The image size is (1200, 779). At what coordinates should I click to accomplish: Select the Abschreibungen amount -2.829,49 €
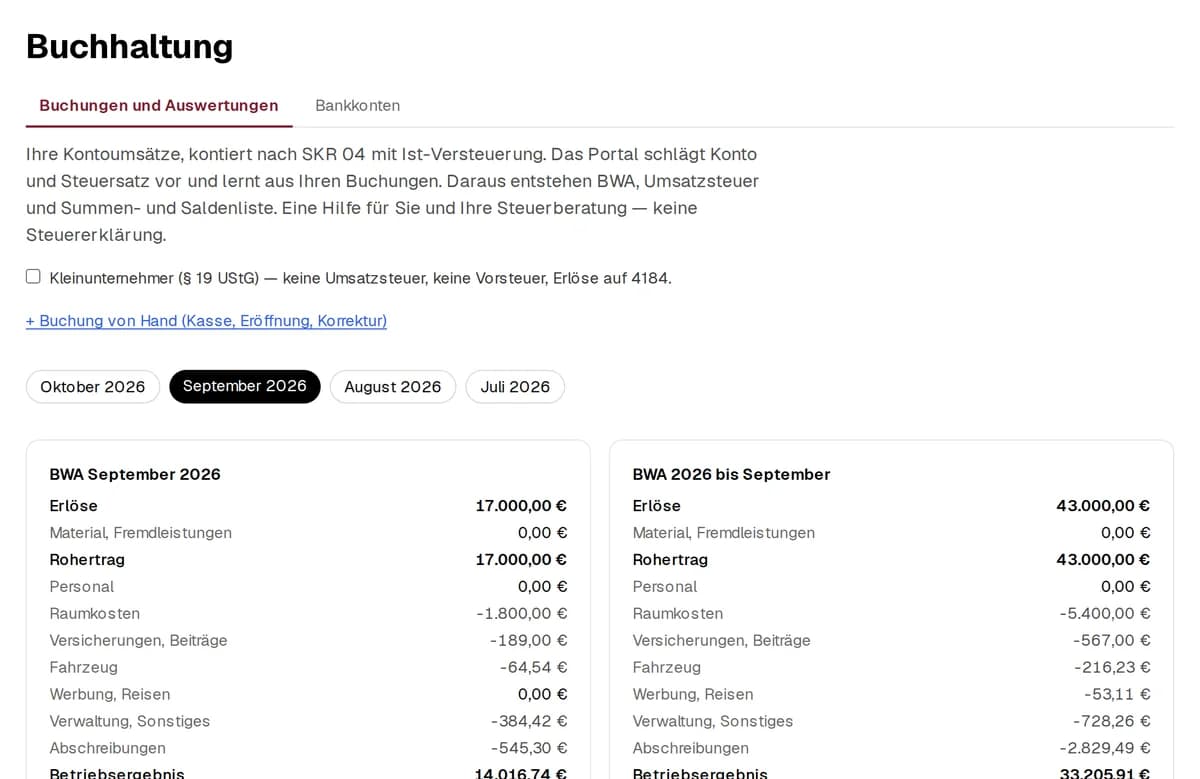pos(1105,748)
